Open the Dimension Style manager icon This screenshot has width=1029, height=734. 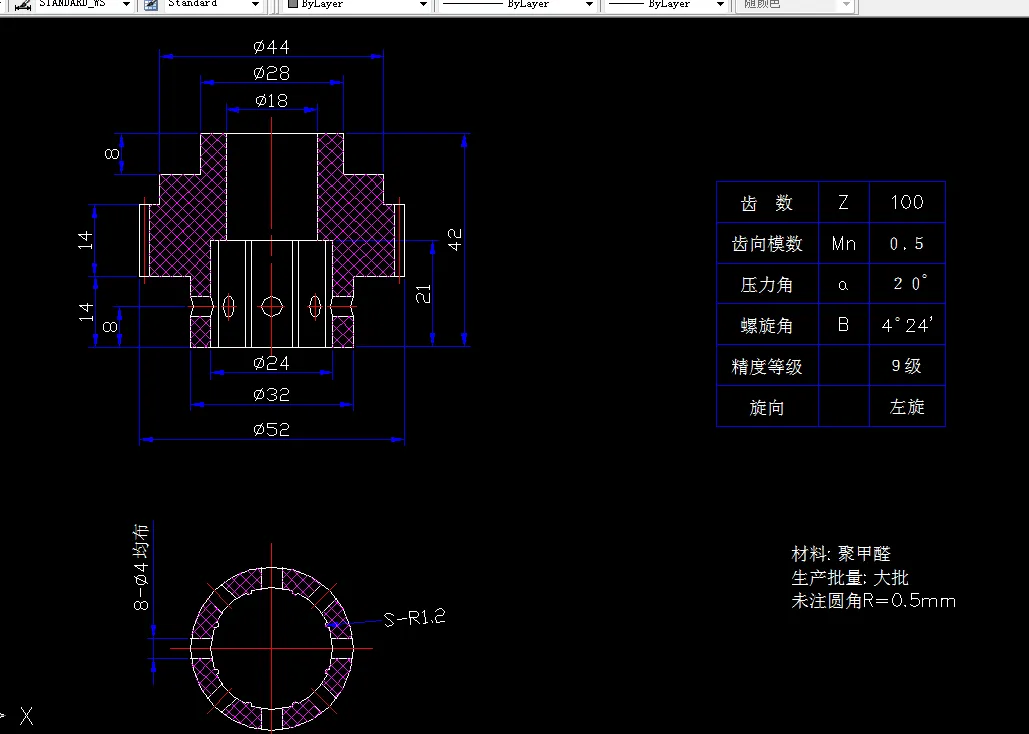click(x=152, y=5)
